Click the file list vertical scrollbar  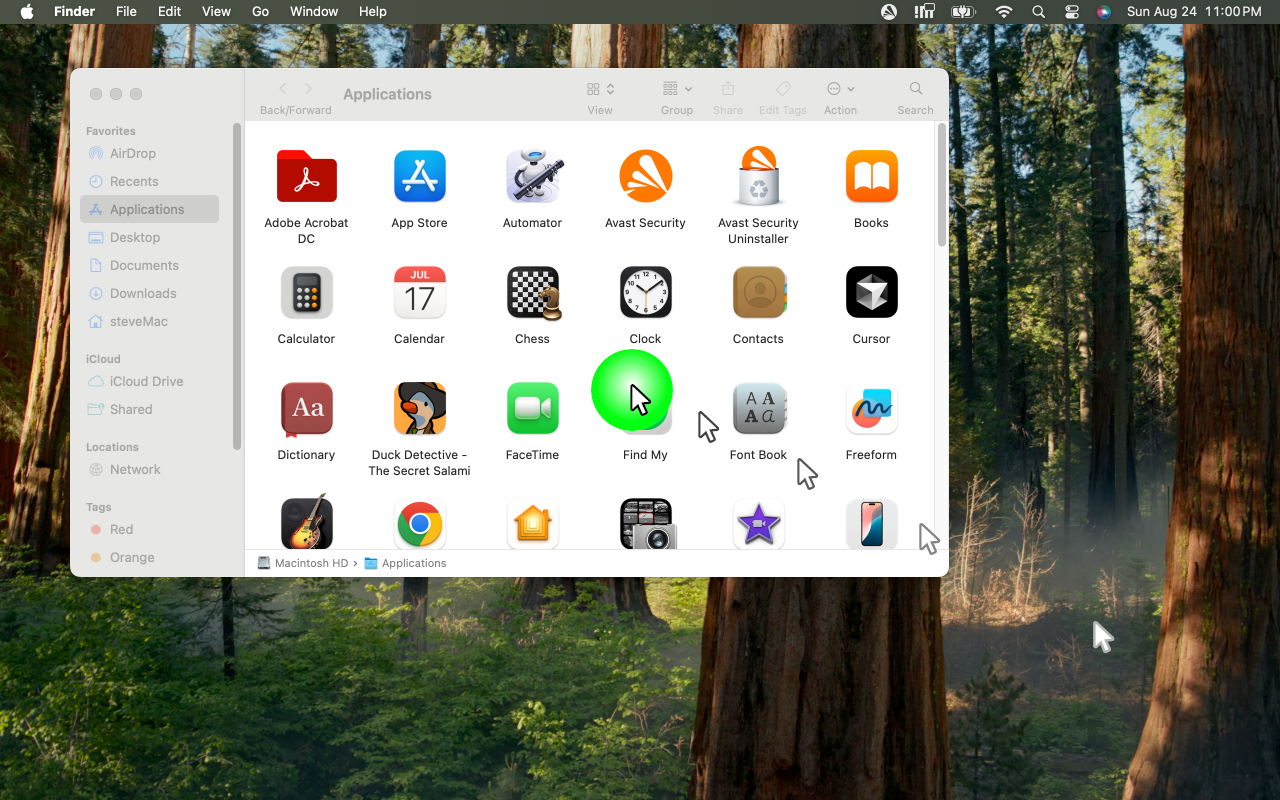(942, 185)
